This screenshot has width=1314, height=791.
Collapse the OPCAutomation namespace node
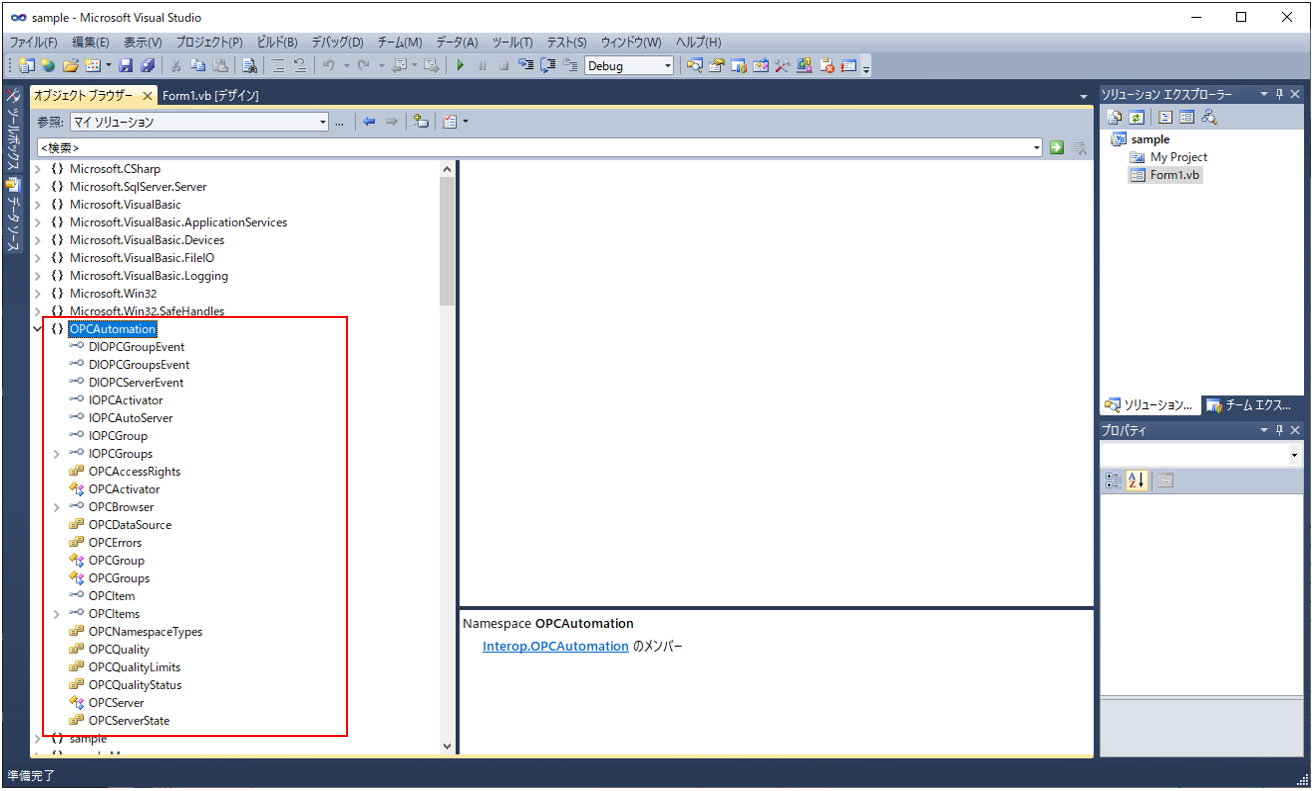38,329
